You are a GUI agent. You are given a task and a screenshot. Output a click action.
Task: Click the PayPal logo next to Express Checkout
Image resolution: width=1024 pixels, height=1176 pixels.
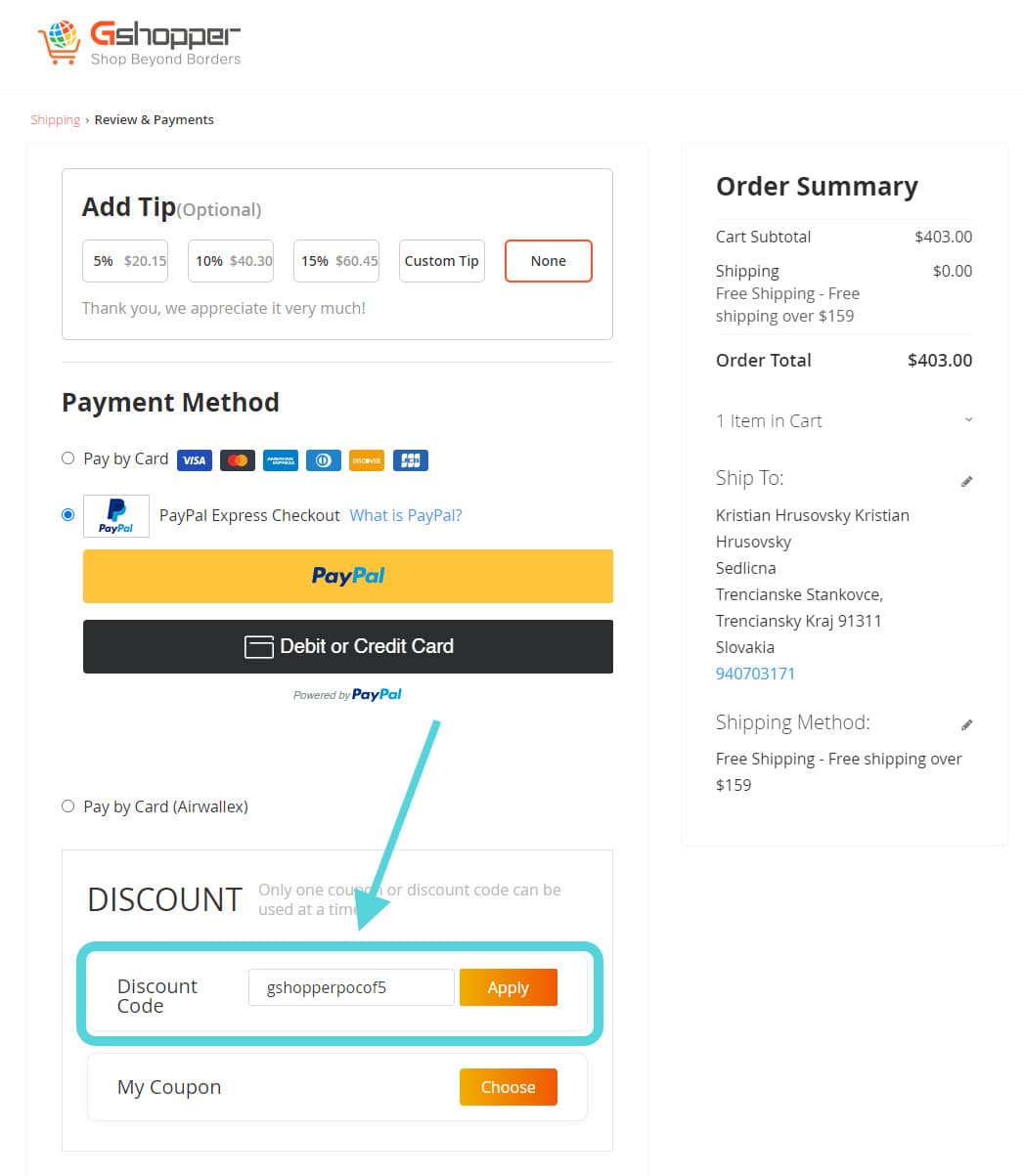pyautogui.click(x=115, y=516)
